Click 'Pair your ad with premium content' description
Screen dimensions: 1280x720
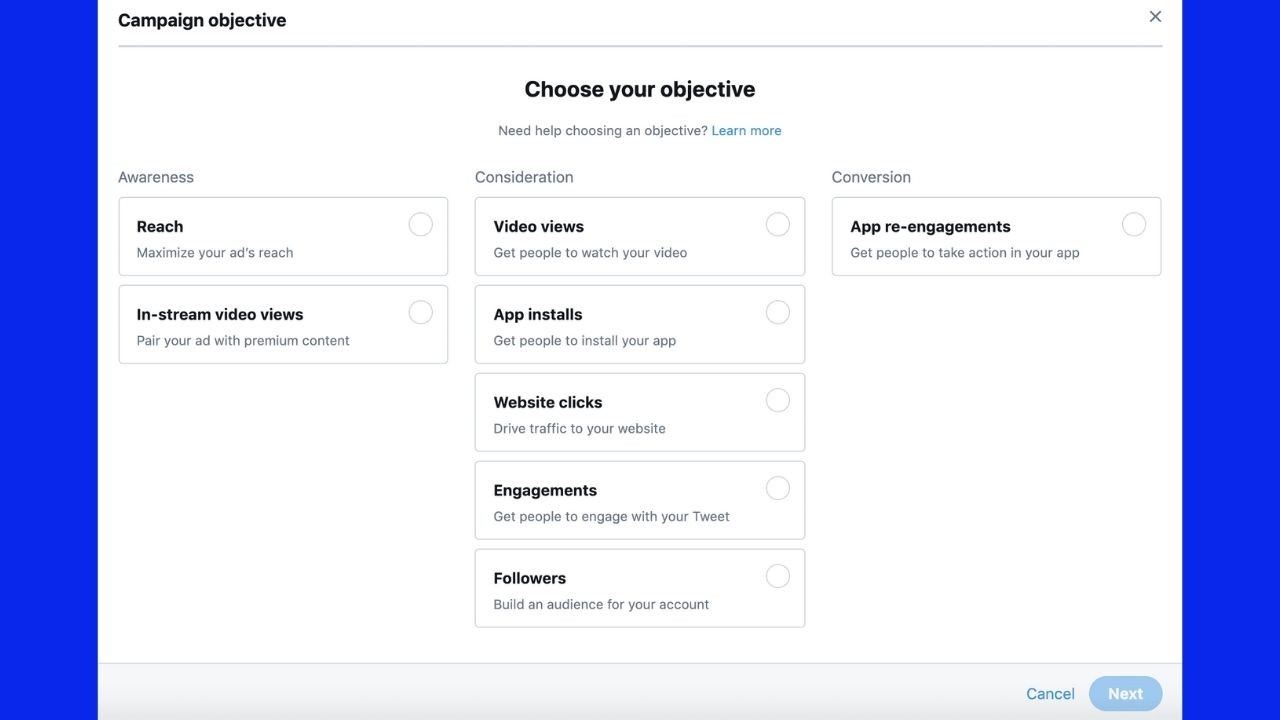[243, 341]
